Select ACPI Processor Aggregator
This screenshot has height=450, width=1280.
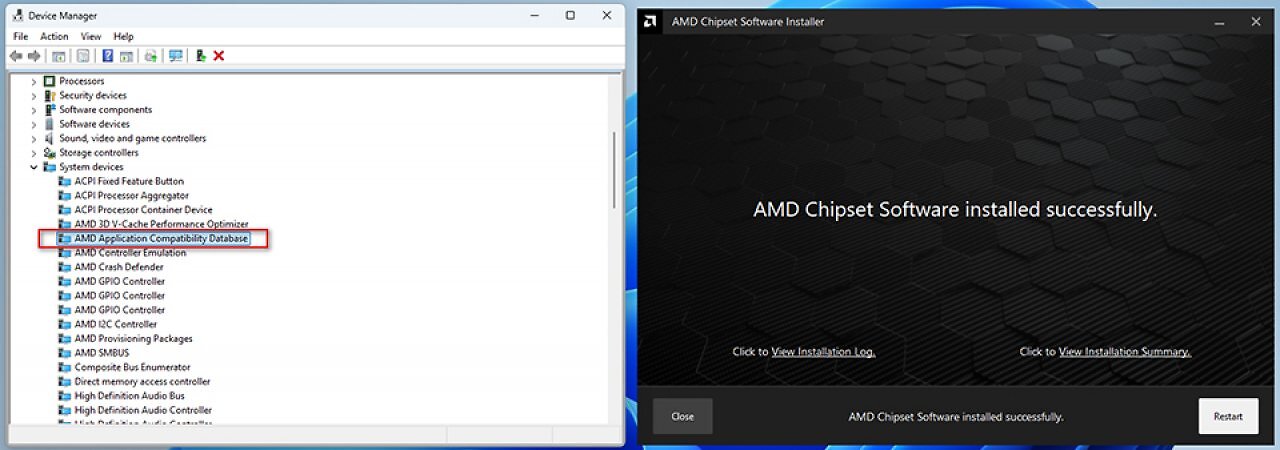[x=131, y=196]
